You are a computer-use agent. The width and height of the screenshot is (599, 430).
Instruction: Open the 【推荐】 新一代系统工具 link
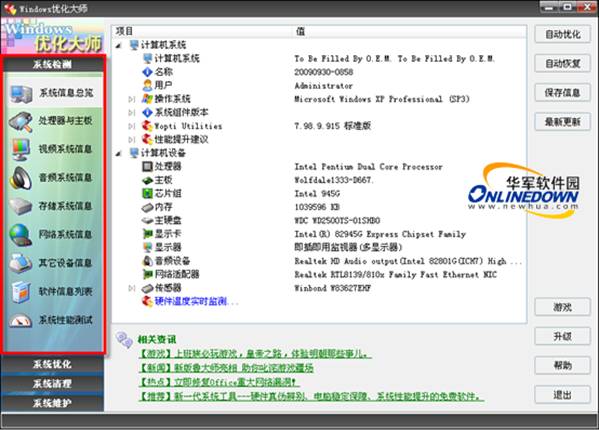[x=311, y=396]
